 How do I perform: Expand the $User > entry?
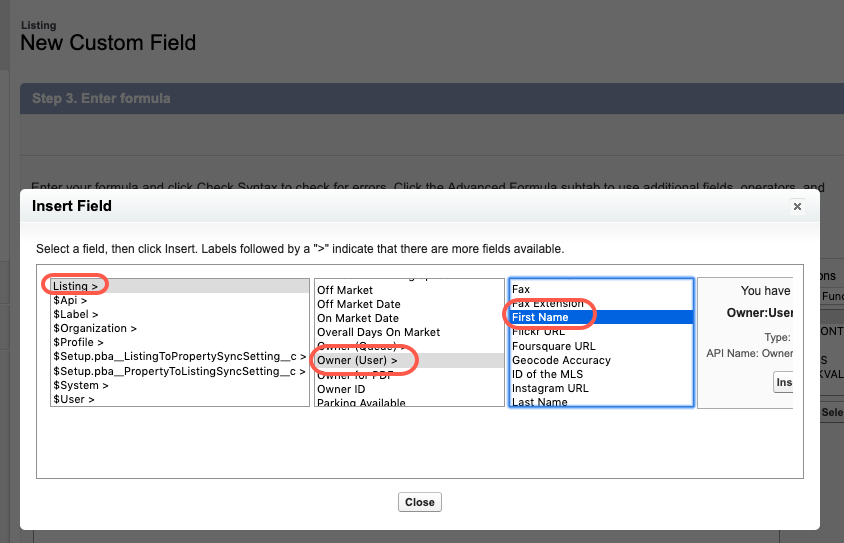click(180, 399)
